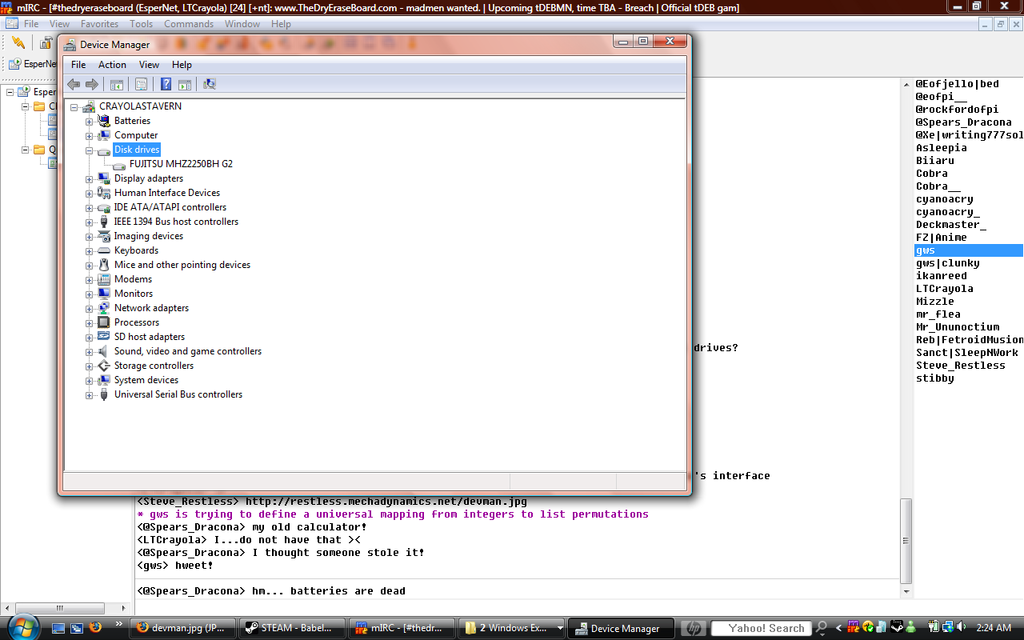
Task: Collapse the CRAYOLASTAVERN root node
Action: (74, 106)
